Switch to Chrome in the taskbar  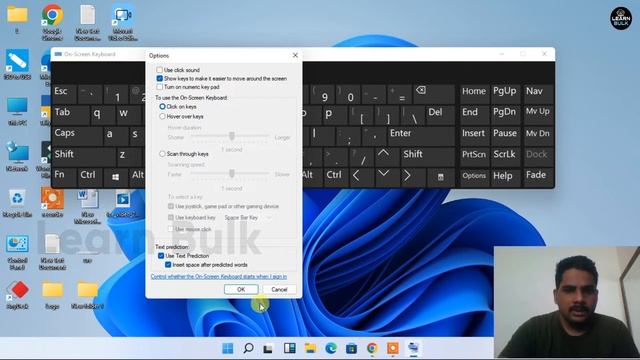[372, 348]
